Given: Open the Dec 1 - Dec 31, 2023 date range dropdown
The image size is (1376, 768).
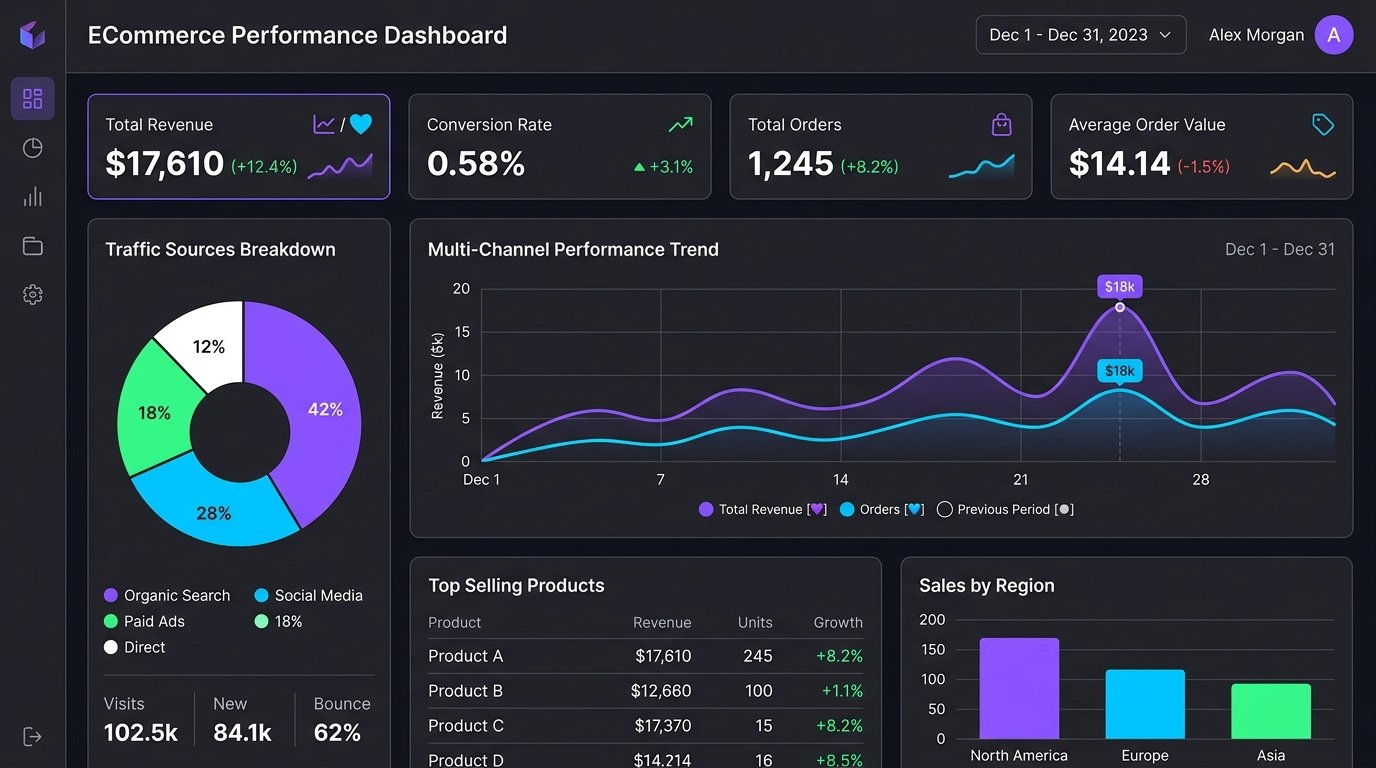Looking at the screenshot, I should tap(1081, 35).
